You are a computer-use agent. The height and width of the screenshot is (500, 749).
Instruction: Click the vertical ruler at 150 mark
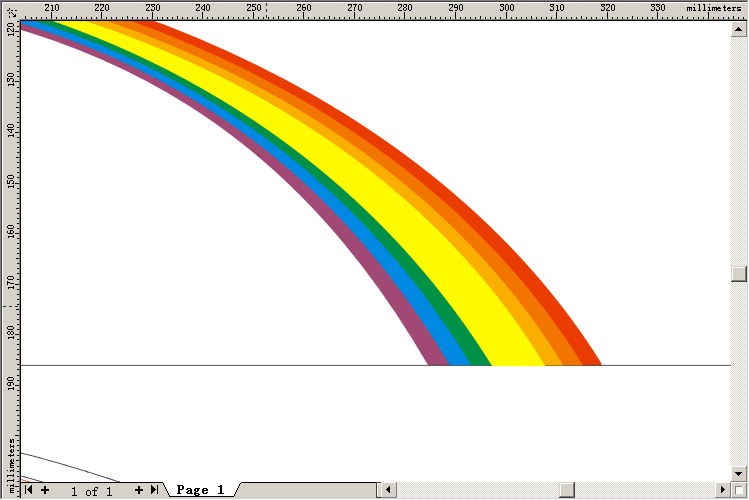pyautogui.click(x=11, y=181)
